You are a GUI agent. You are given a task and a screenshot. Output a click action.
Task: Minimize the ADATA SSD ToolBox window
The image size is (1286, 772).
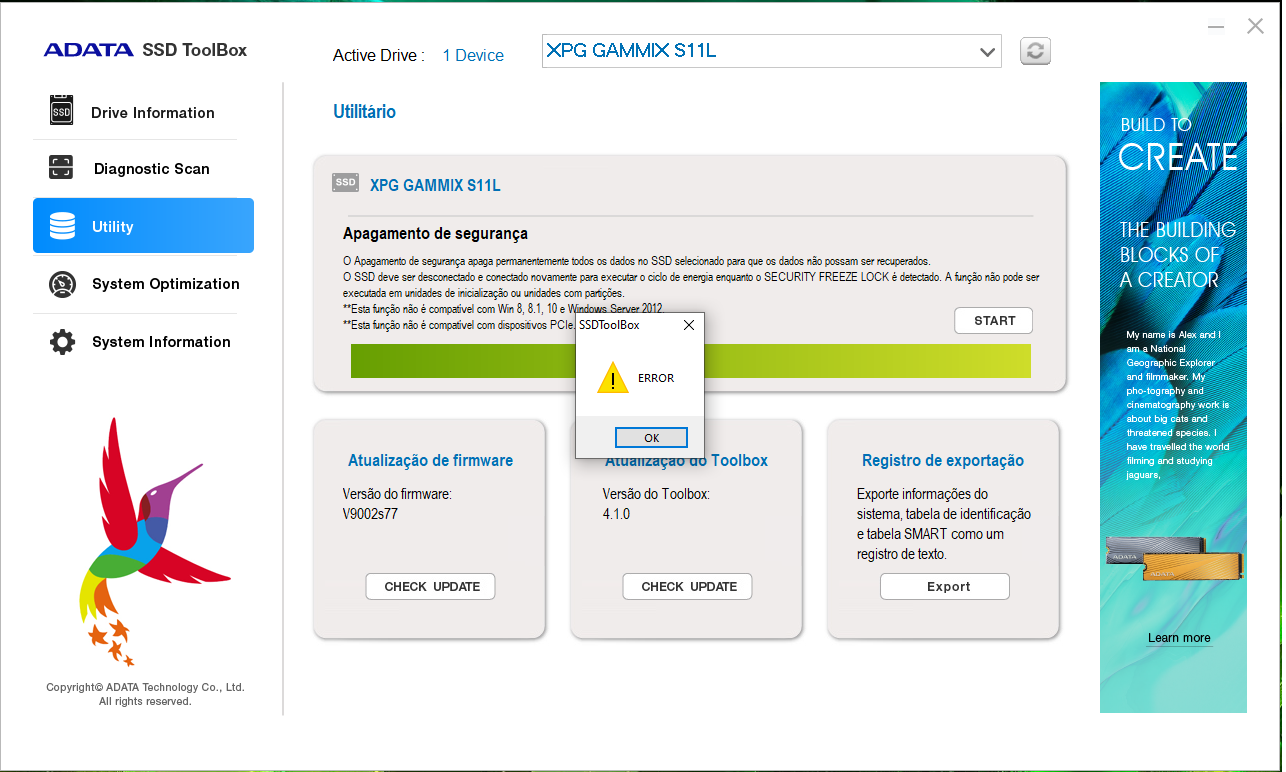pos(1216,26)
